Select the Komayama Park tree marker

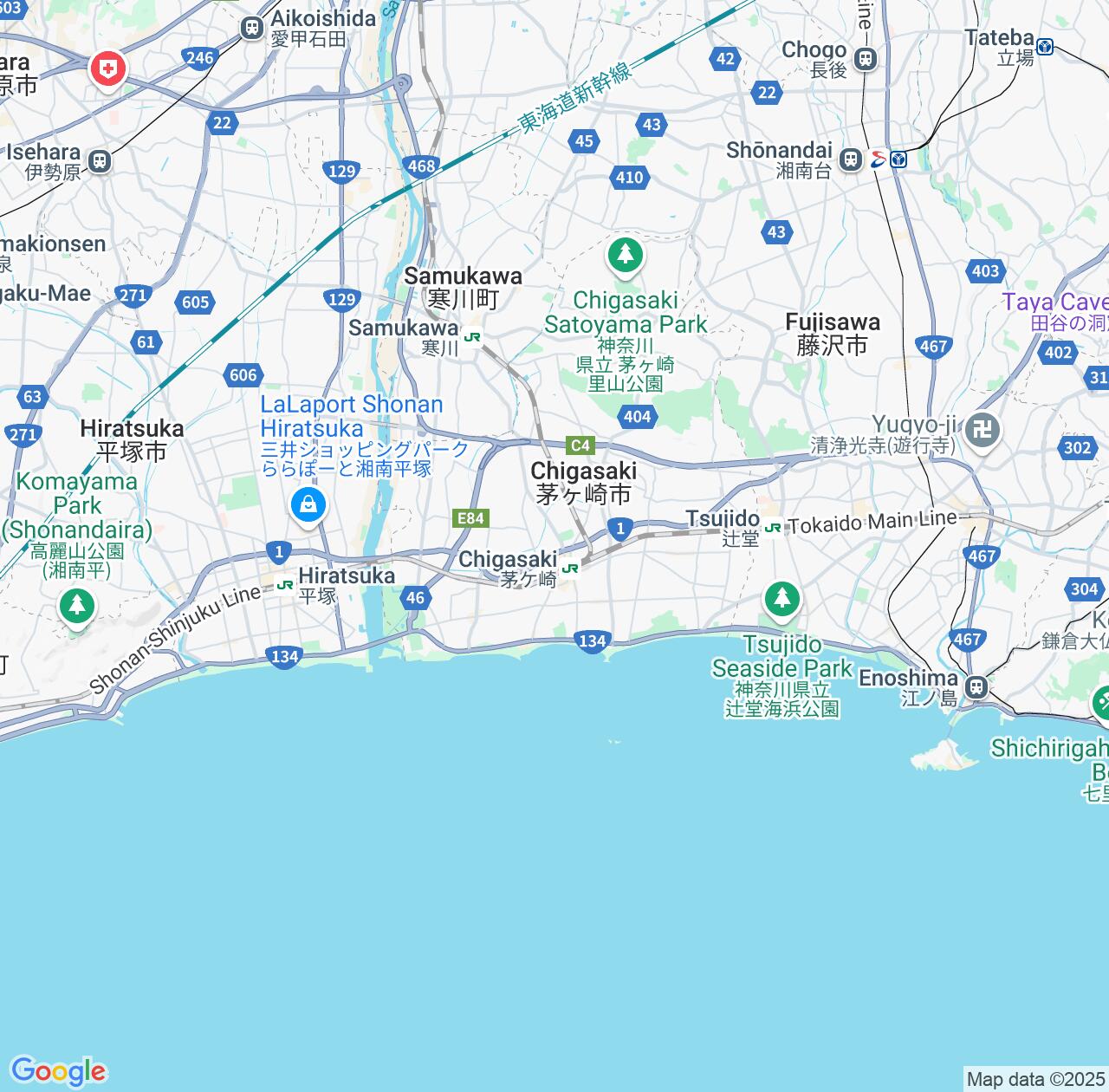tap(77, 607)
